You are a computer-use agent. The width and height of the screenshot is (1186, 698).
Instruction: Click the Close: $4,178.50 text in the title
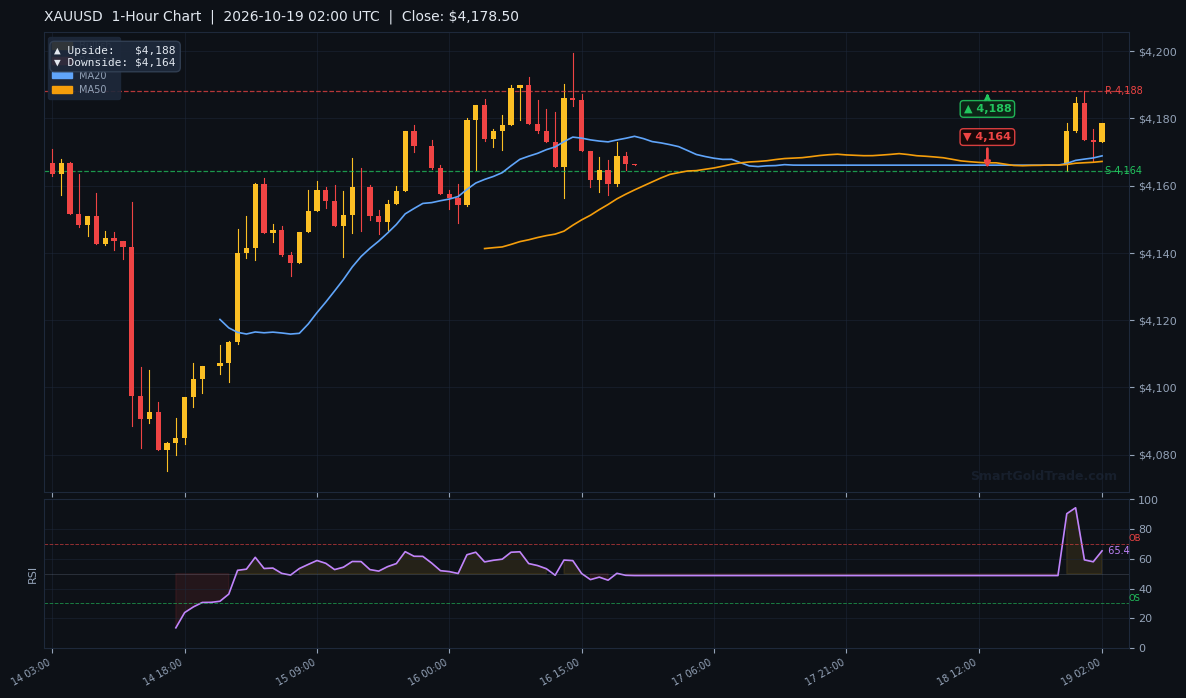(460, 17)
